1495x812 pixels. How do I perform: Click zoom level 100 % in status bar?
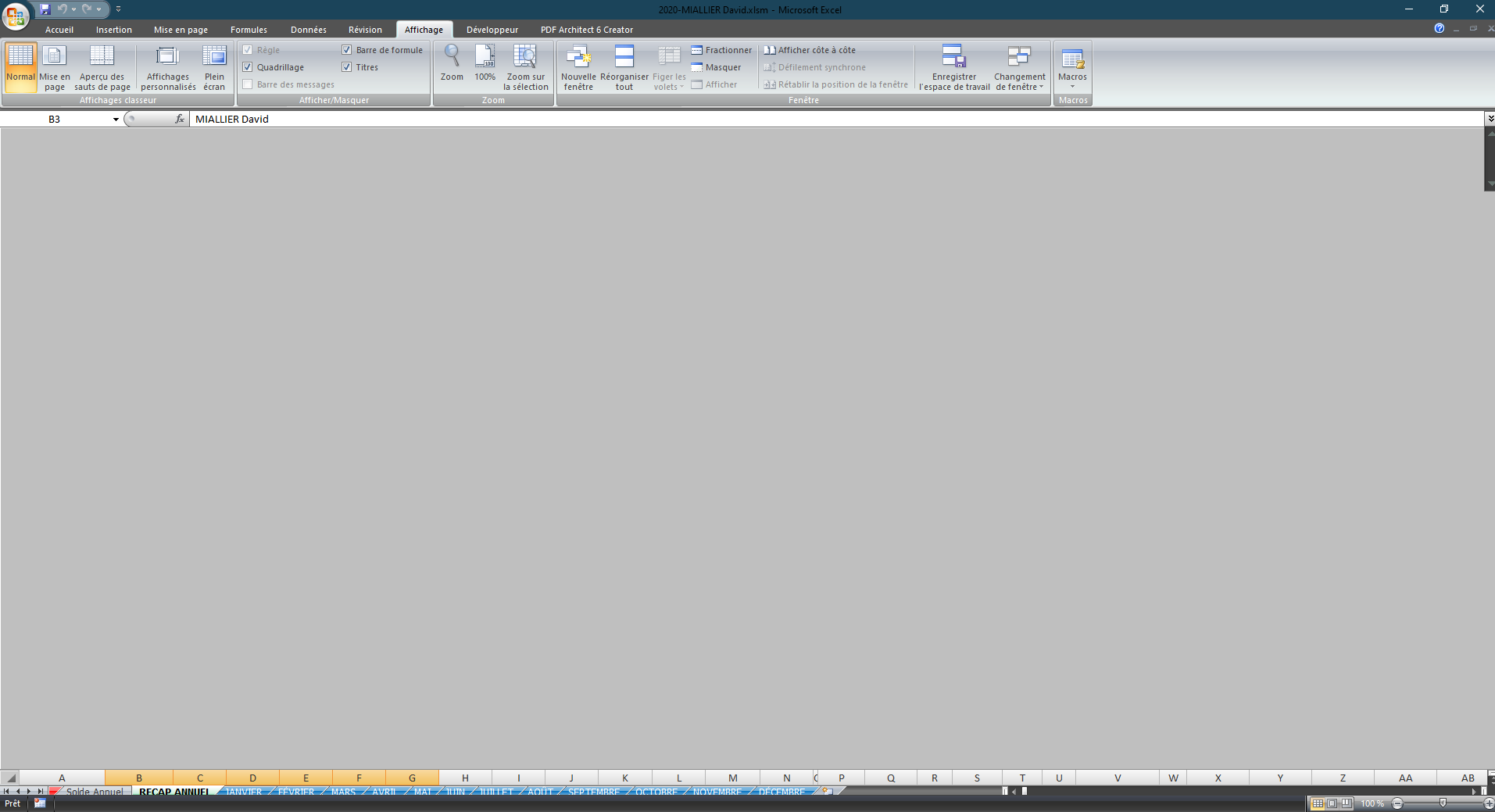pyautogui.click(x=1372, y=803)
